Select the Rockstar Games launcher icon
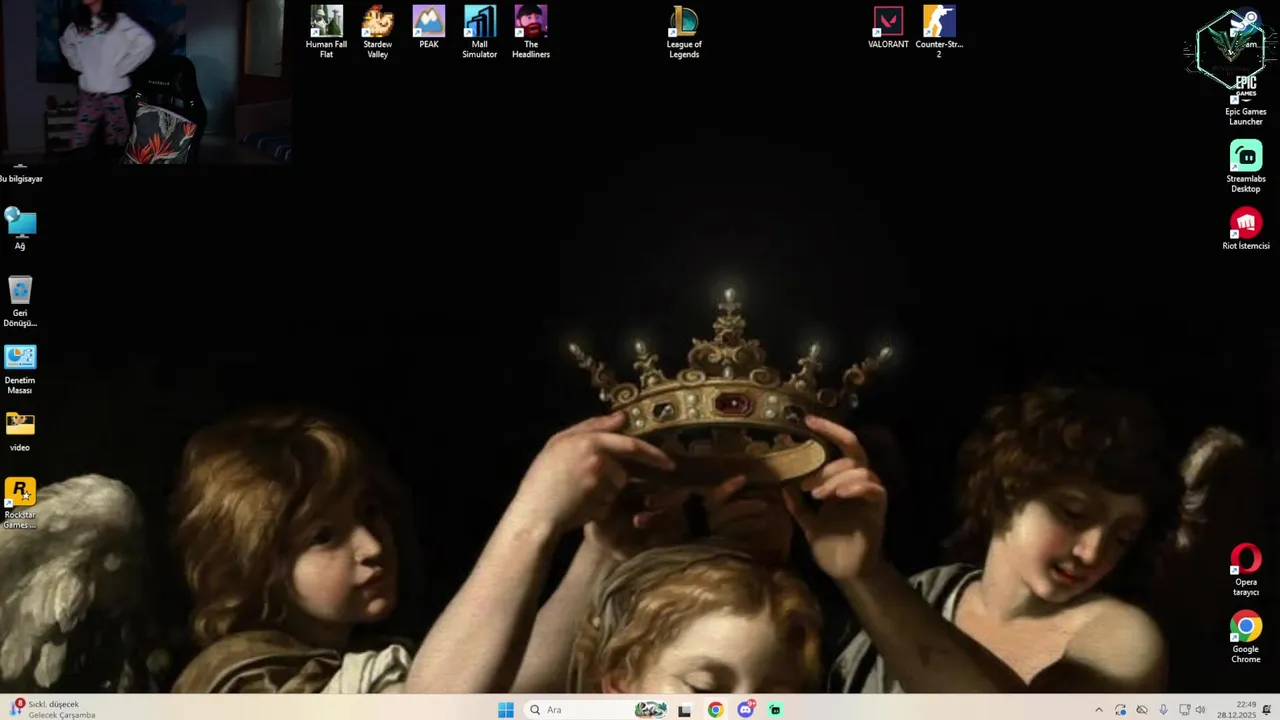Image resolution: width=1280 pixels, height=720 pixels. 20,503
